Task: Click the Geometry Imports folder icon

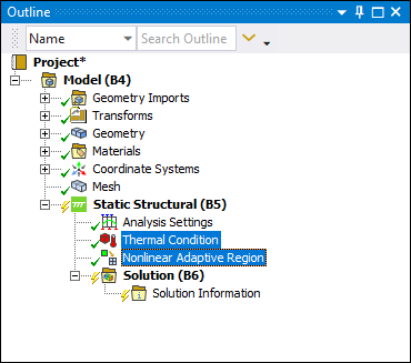Action: (x=79, y=98)
